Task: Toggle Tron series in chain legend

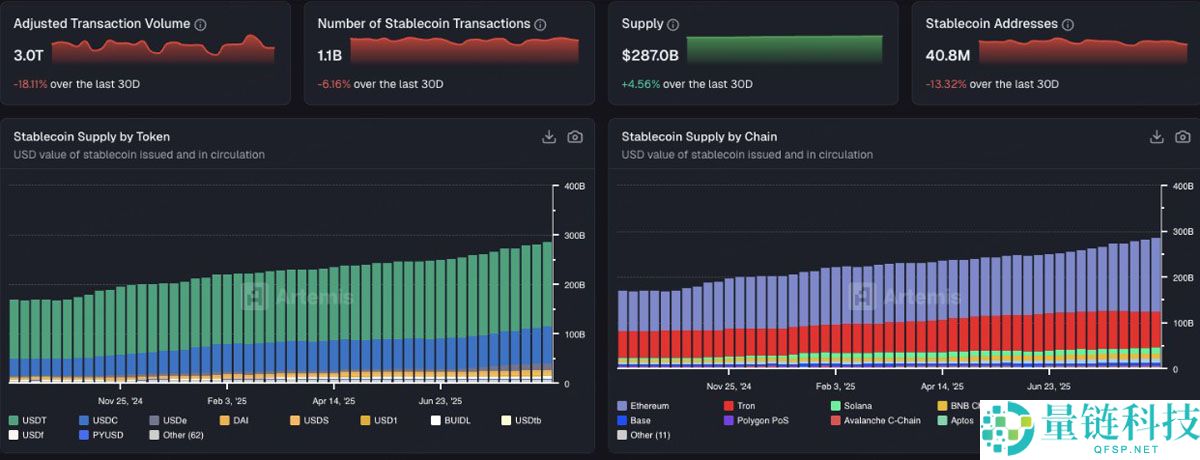Action: 742,406
